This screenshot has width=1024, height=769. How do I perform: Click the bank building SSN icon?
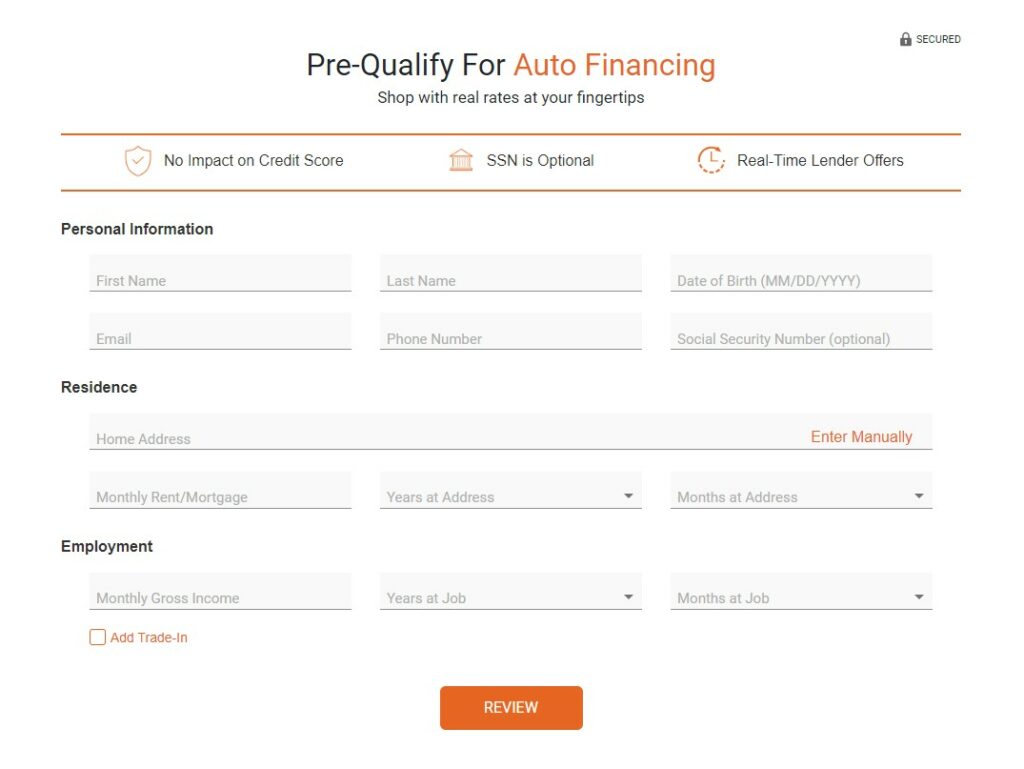(x=461, y=160)
